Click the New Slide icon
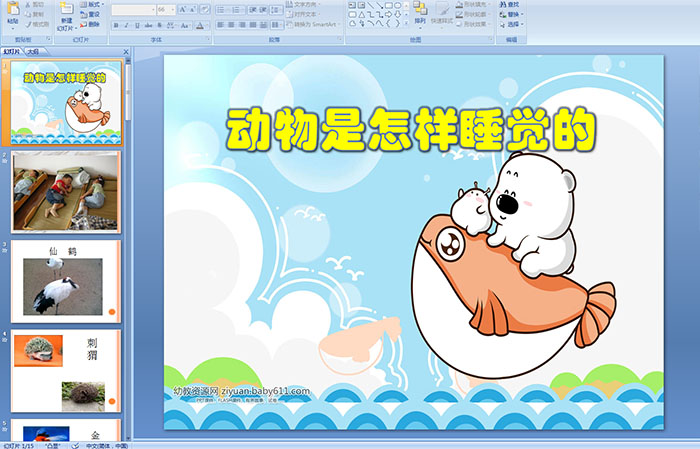This screenshot has height=449, width=700. [67, 10]
